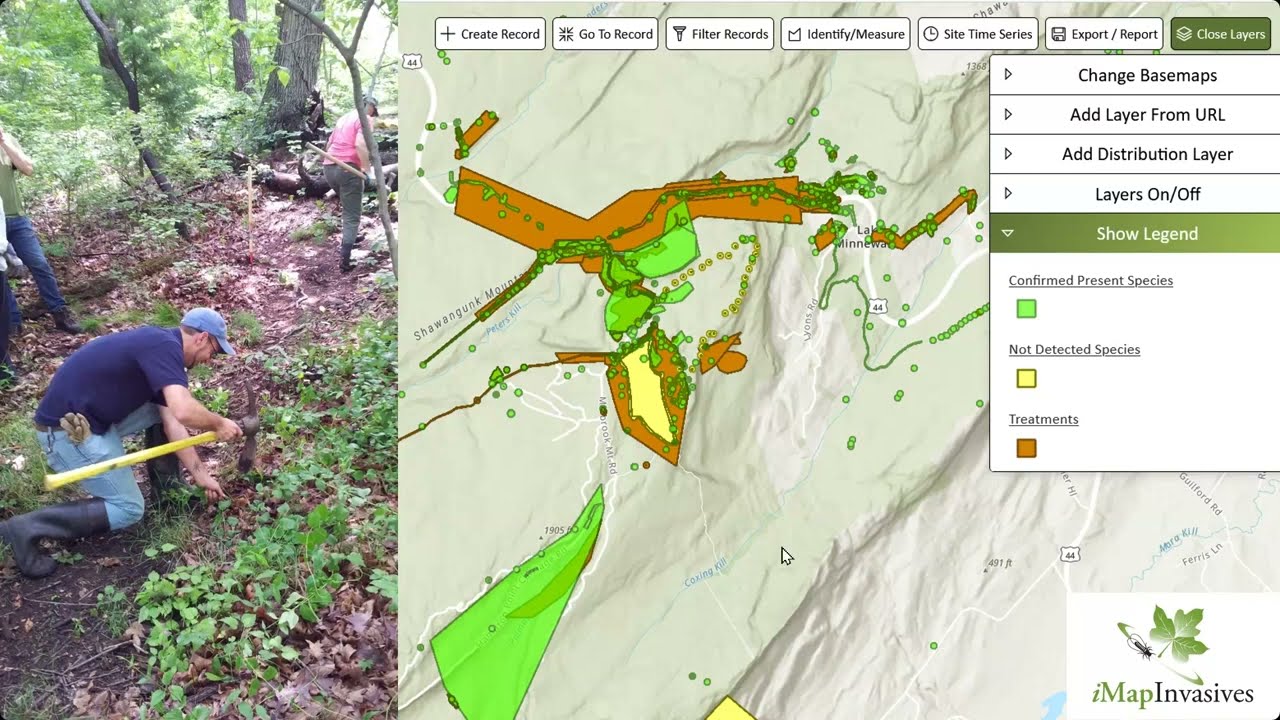Image resolution: width=1280 pixels, height=720 pixels.
Task: Activate the Identify/Measure tool
Action: click(x=846, y=34)
